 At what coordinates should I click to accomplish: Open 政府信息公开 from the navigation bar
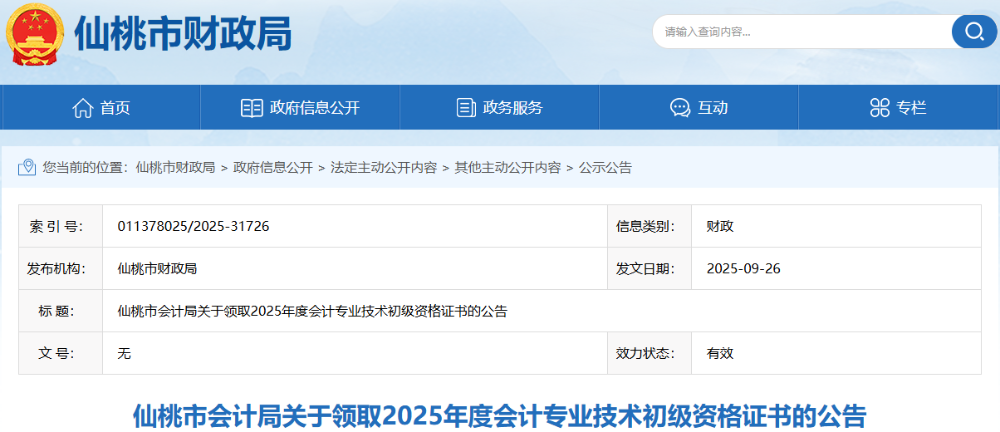click(314, 108)
